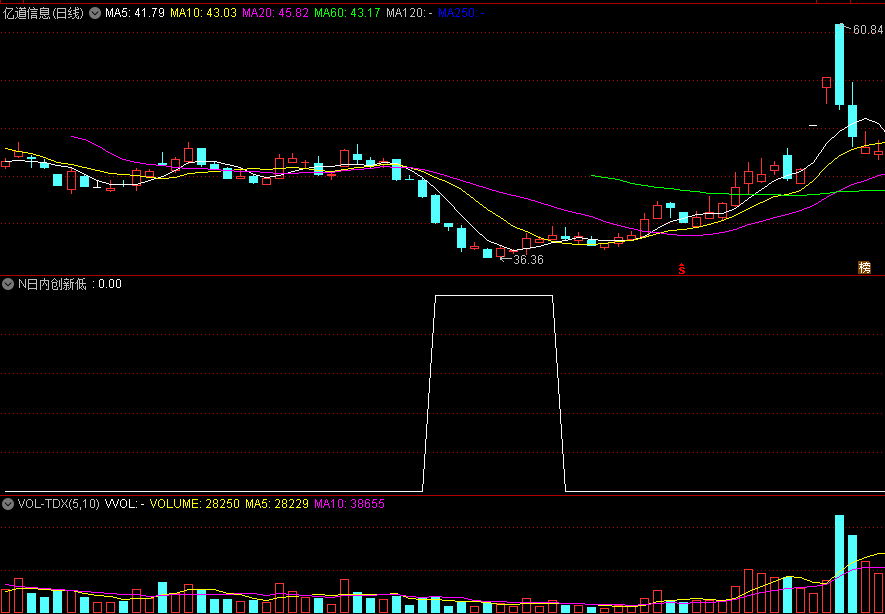Click the volume MA10: 38655 value

pyautogui.click(x=349, y=504)
